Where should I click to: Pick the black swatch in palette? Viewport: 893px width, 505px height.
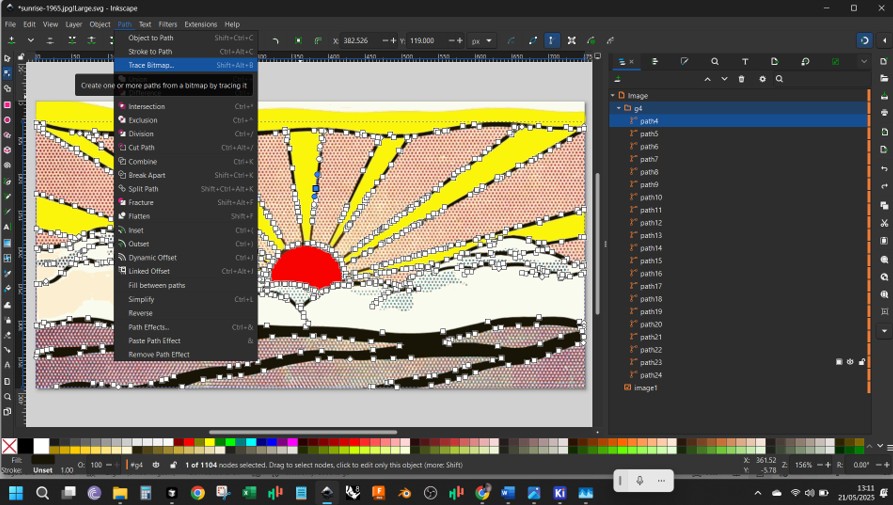coord(25,446)
